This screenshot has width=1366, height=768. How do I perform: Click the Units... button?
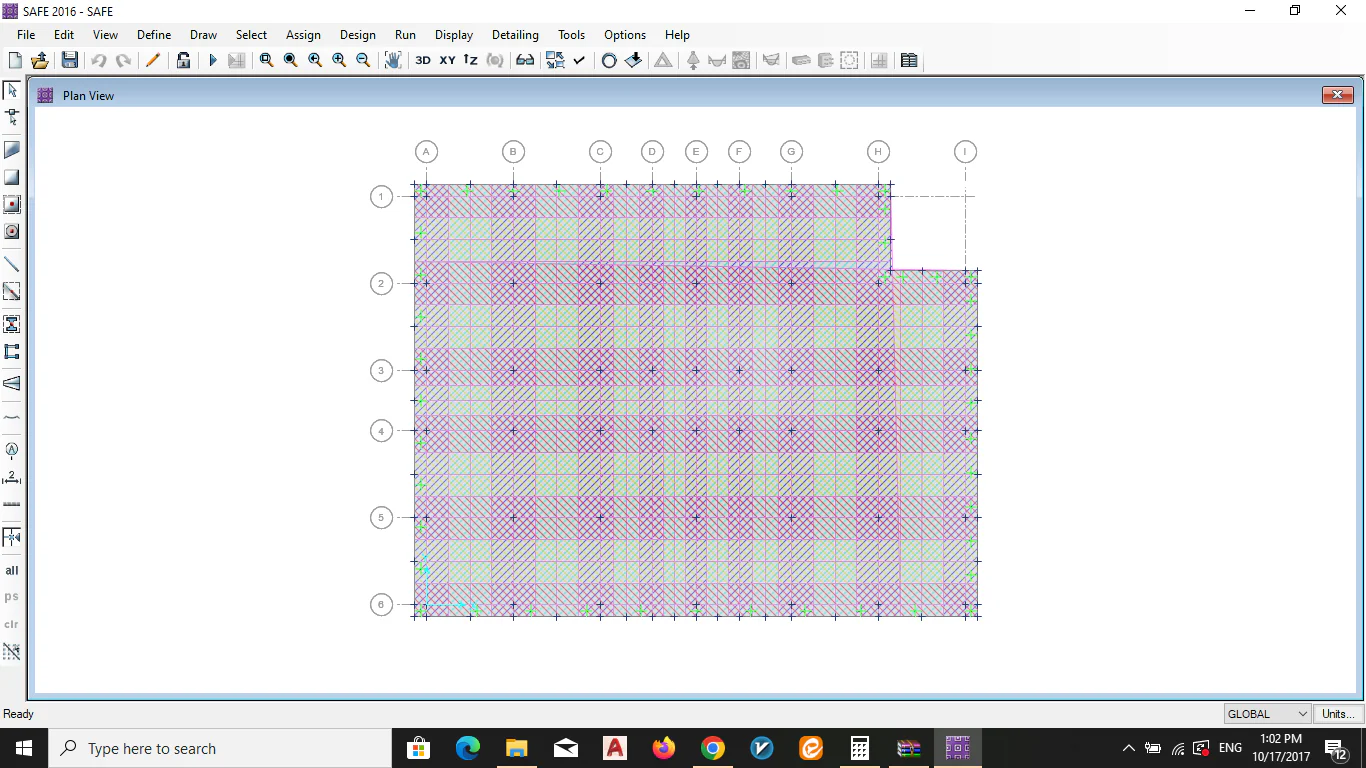click(x=1338, y=714)
